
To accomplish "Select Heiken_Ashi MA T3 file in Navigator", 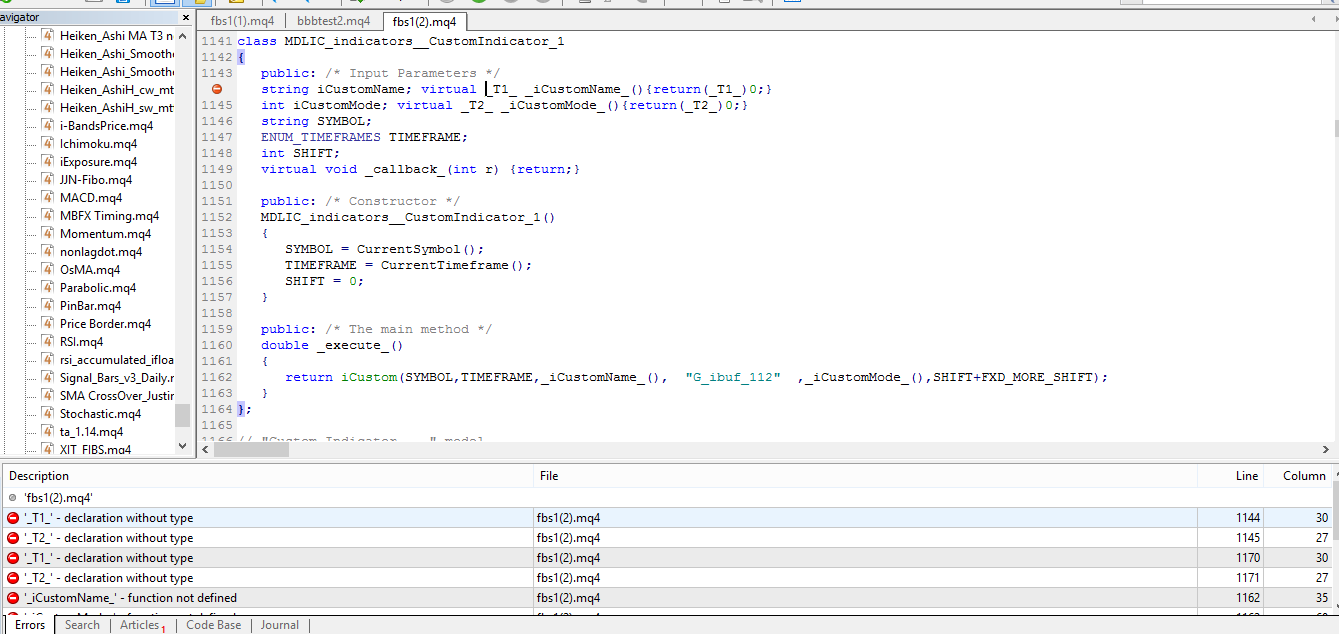I will pyautogui.click(x=116, y=36).
